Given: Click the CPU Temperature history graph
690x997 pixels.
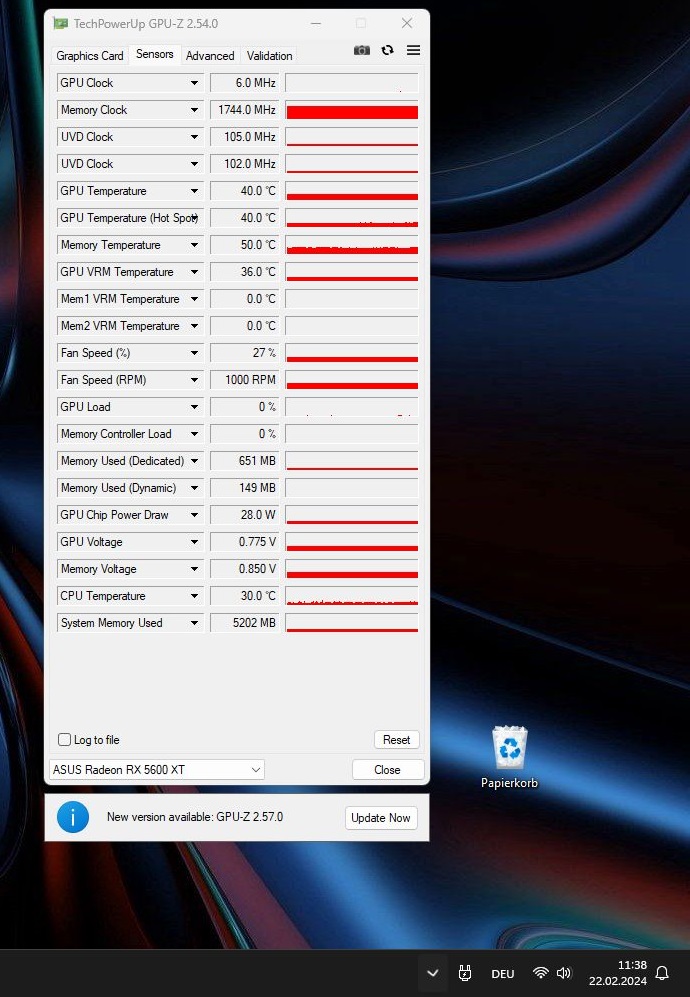Looking at the screenshot, I should coord(352,596).
